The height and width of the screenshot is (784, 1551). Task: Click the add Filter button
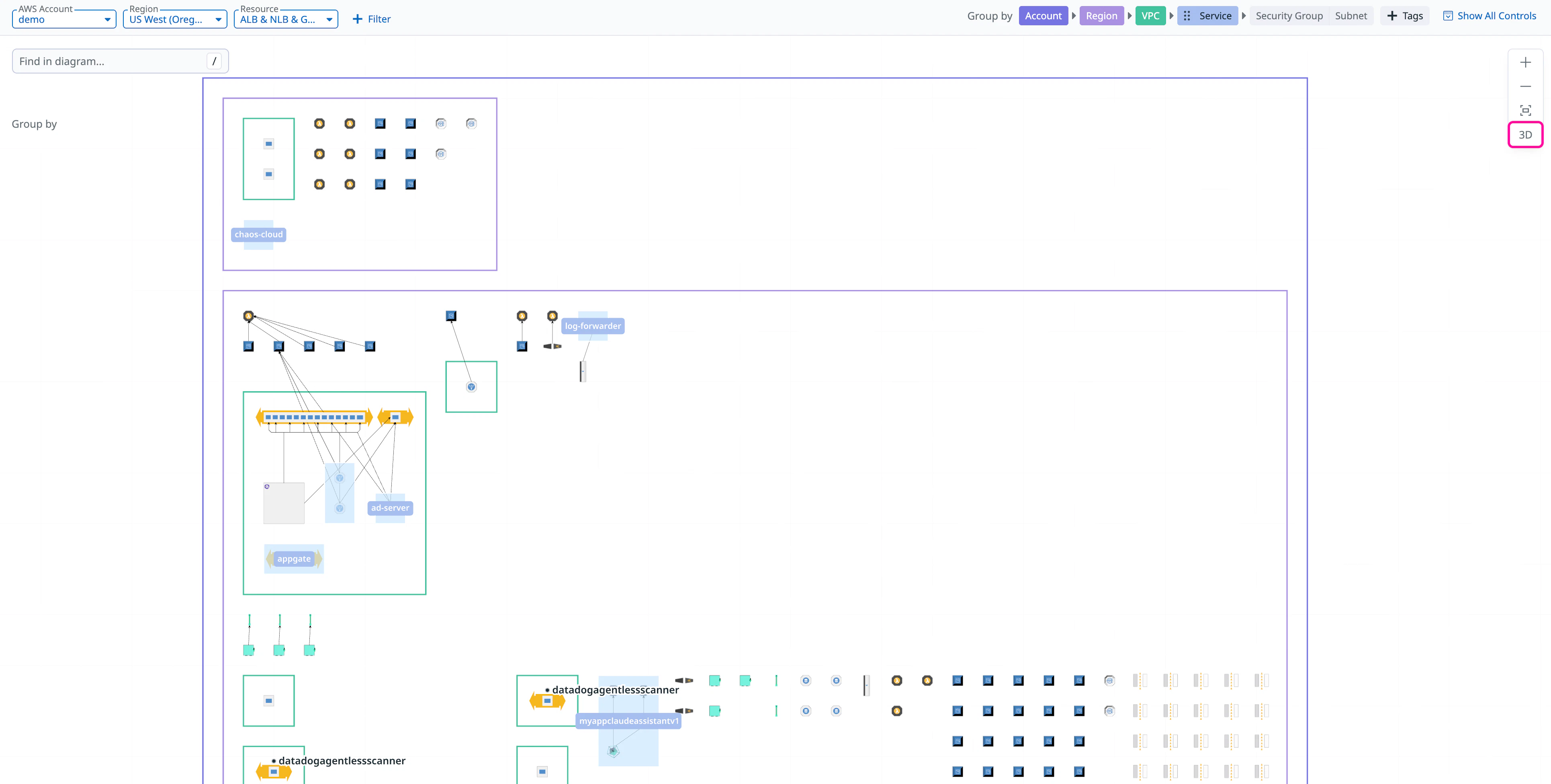tap(372, 19)
